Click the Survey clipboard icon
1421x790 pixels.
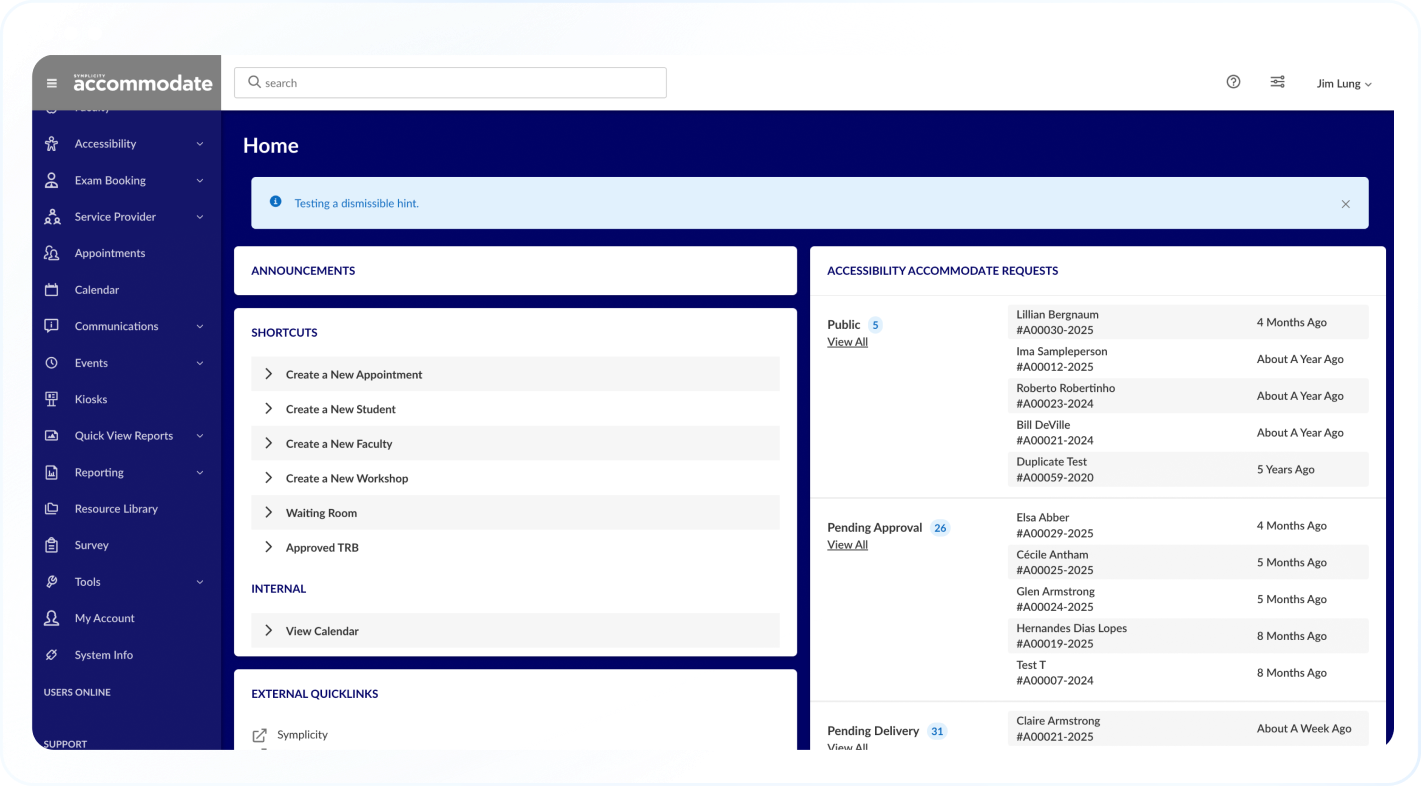click(x=52, y=545)
